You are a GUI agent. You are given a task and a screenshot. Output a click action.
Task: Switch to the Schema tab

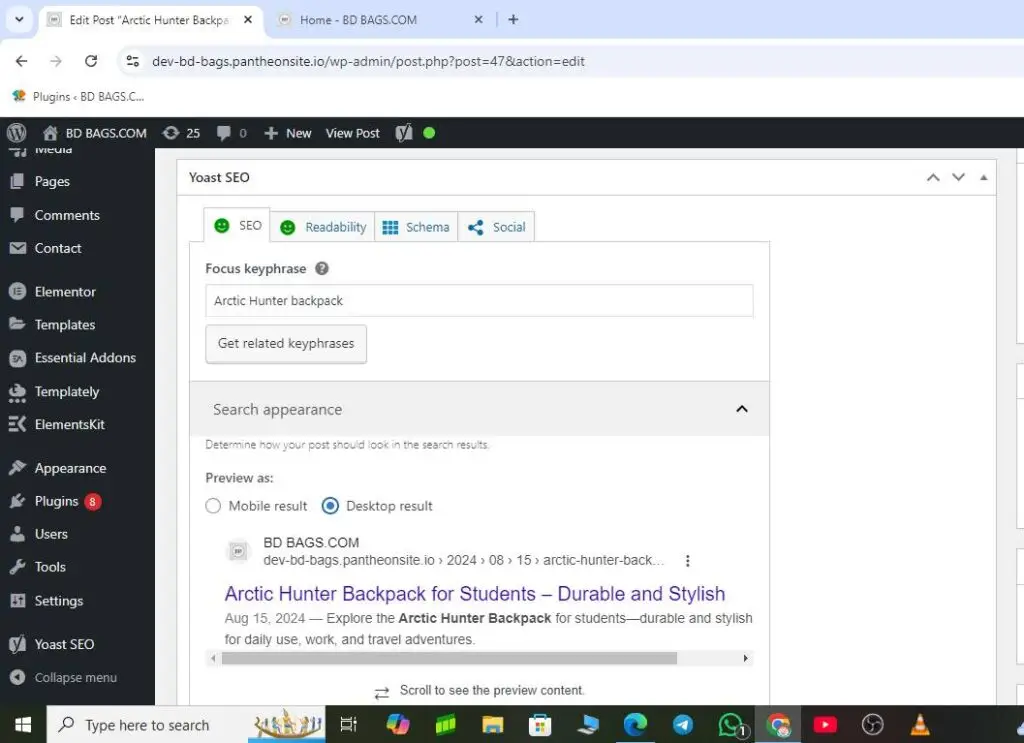click(x=416, y=227)
